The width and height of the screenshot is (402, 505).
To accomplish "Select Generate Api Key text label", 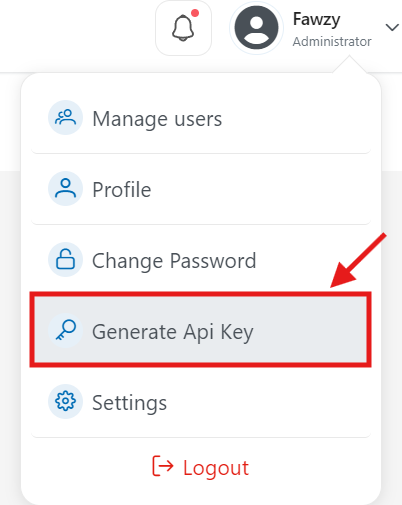I will (173, 332).
